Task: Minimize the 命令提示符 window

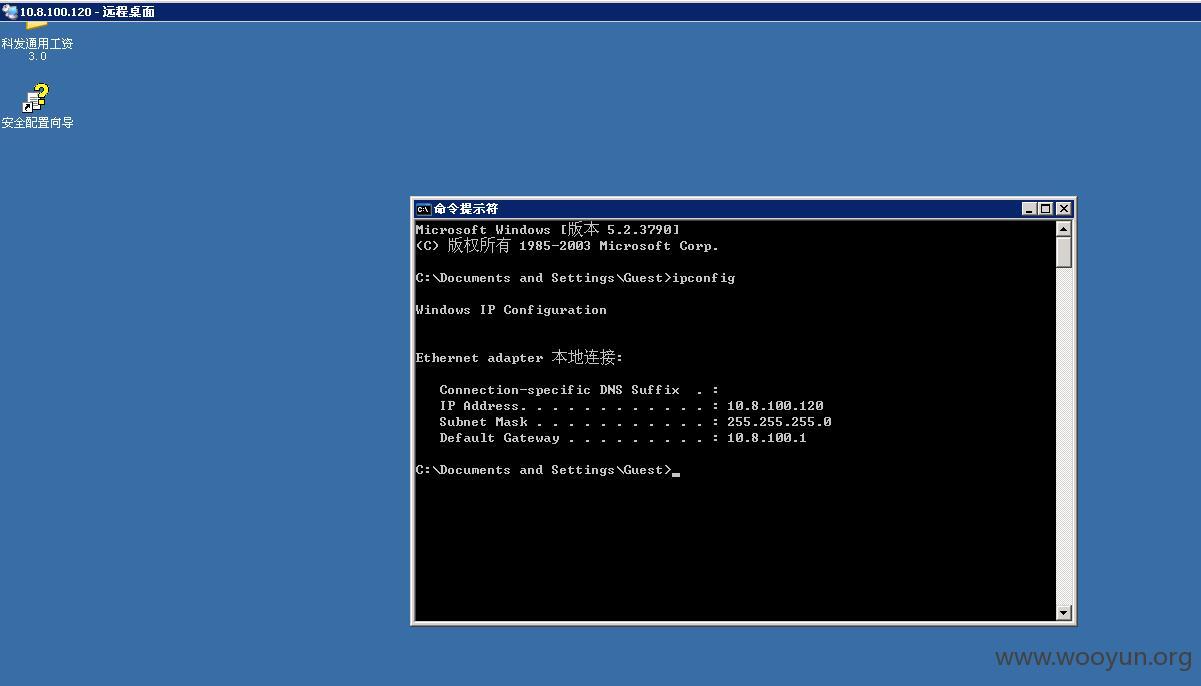Action: pyautogui.click(x=1029, y=209)
